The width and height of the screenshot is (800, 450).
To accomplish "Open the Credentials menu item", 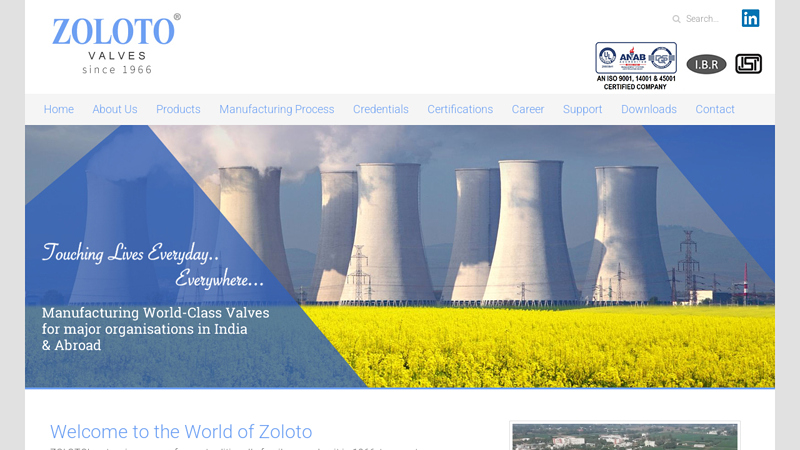I will [381, 109].
